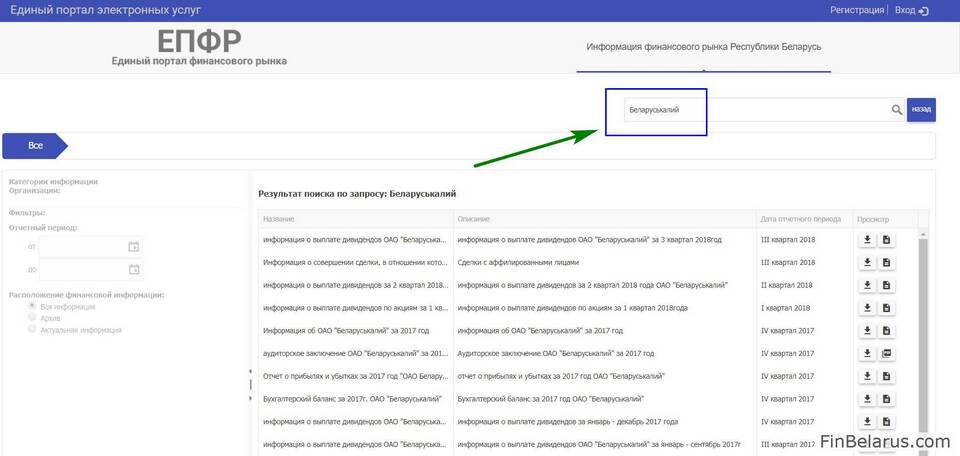
Task: Open 'Информация финансового рынка Республики Беларусь' tab
Action: click(703, 47)
